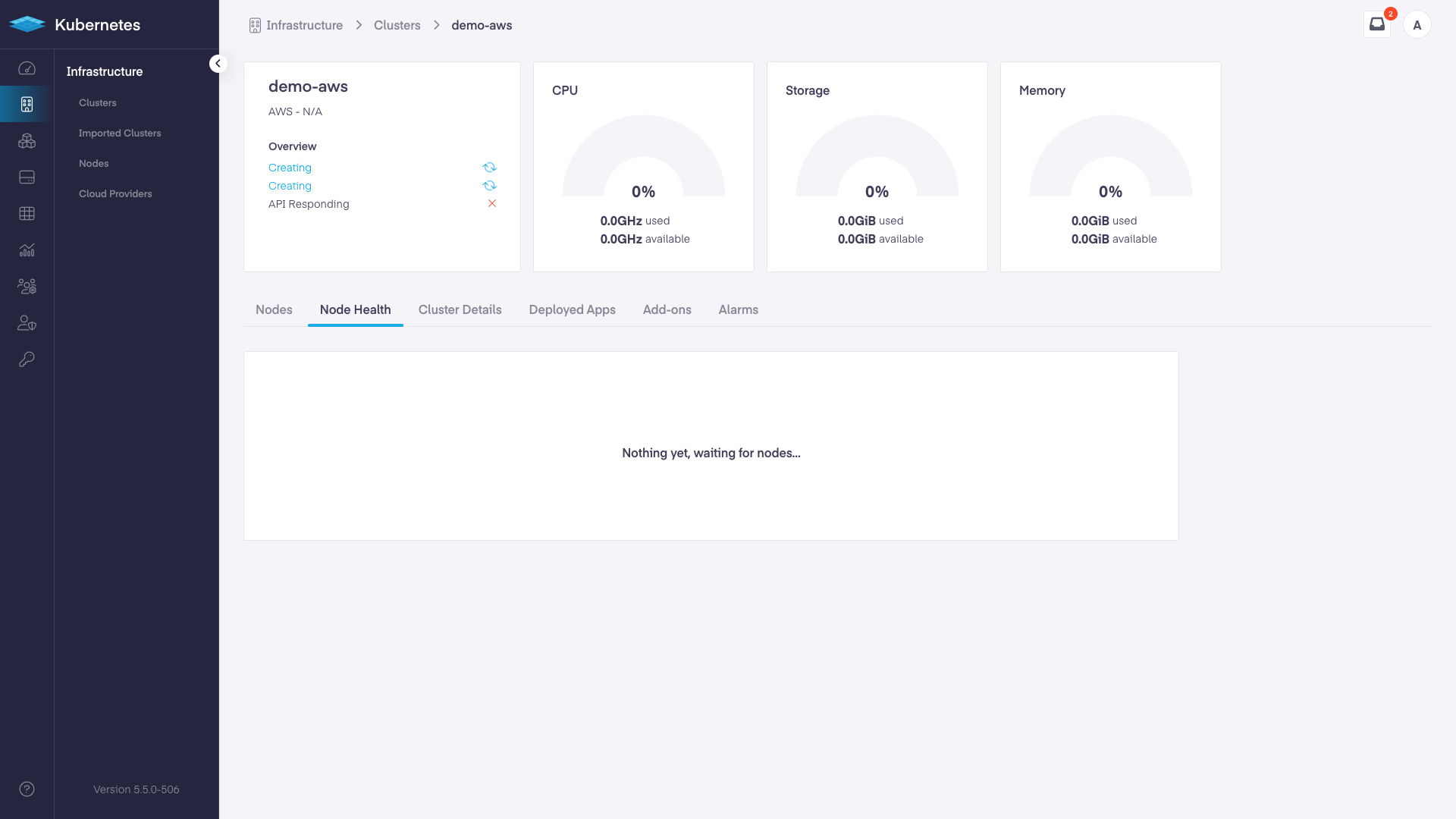The image size is (1456, 819).
Task: Open the monitoring chart icon in sidebar
Action: 27,250
